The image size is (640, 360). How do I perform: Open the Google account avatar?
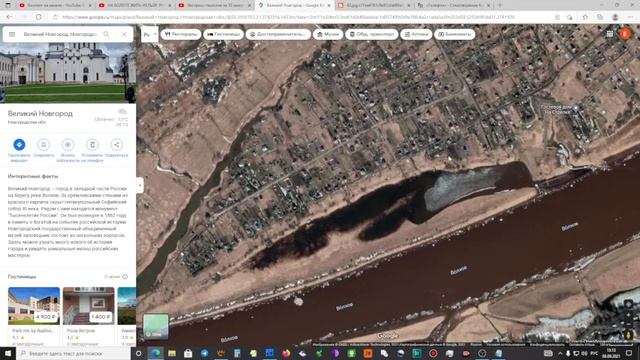[625, 34]
